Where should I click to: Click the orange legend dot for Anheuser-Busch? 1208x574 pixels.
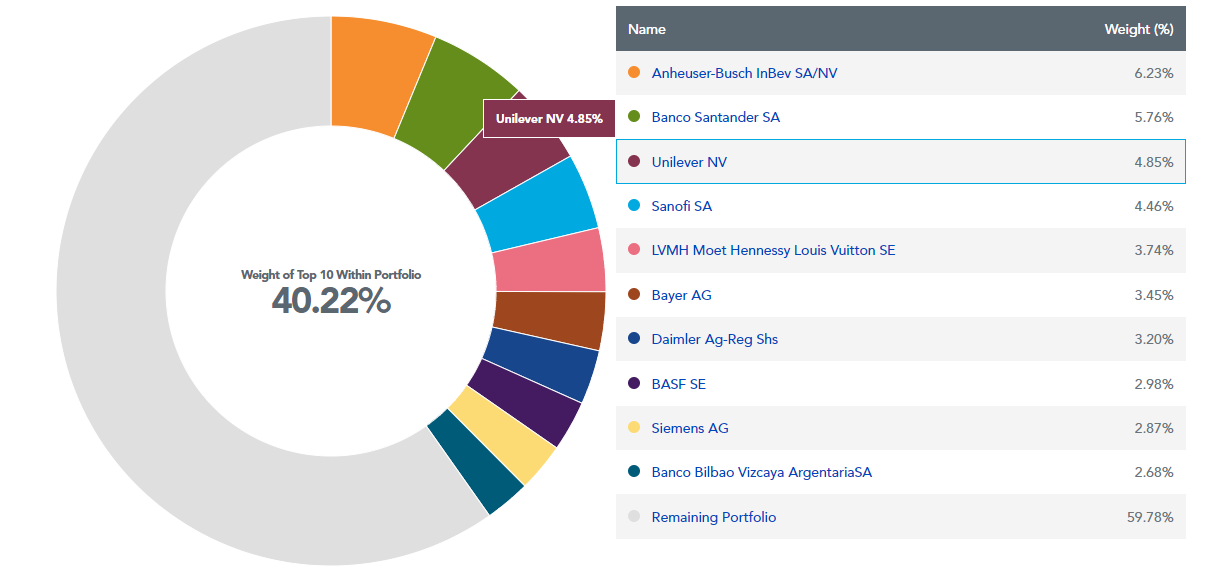[x=633, y=73]
